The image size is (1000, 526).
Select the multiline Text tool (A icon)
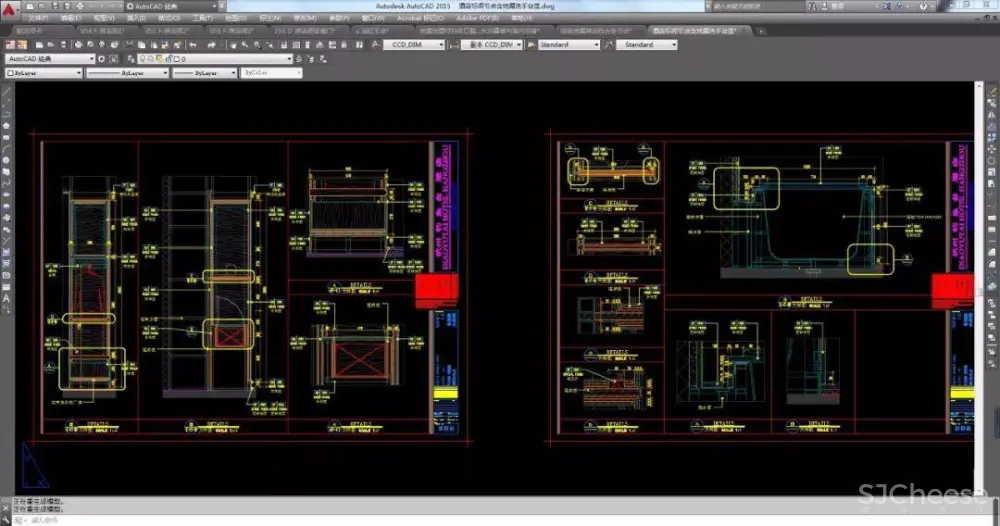point(6,297)
